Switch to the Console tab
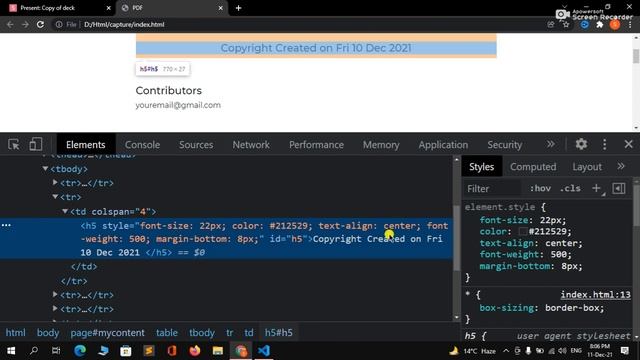Viewport: 640px width, 360px height. 142,144
